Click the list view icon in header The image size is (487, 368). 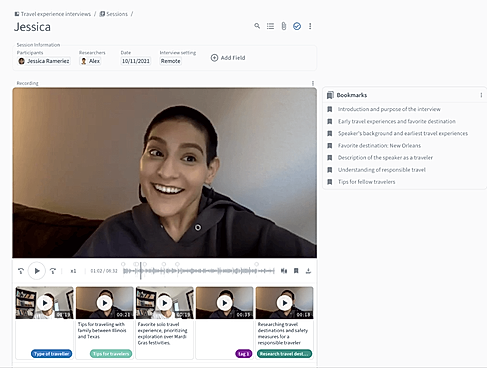270,26
